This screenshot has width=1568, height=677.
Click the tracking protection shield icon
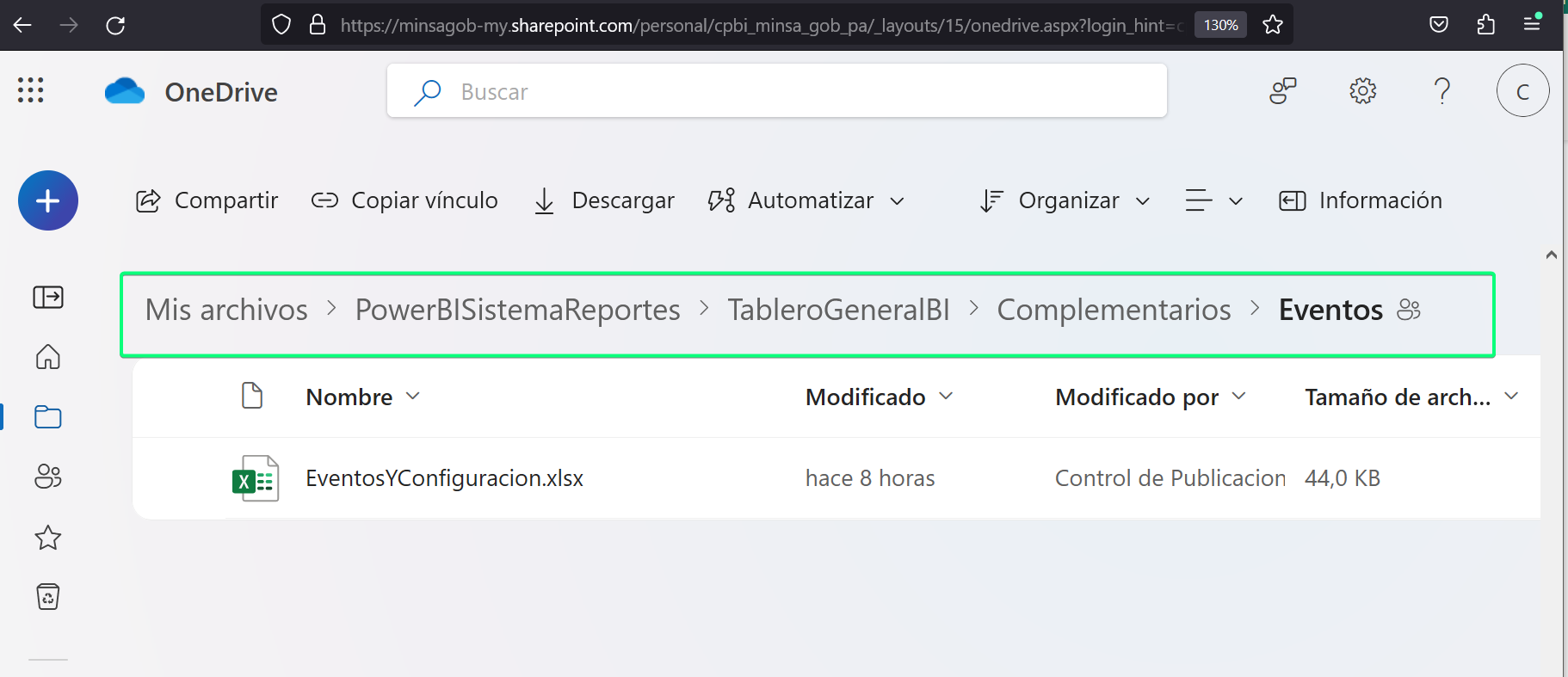tap(281, 25)
